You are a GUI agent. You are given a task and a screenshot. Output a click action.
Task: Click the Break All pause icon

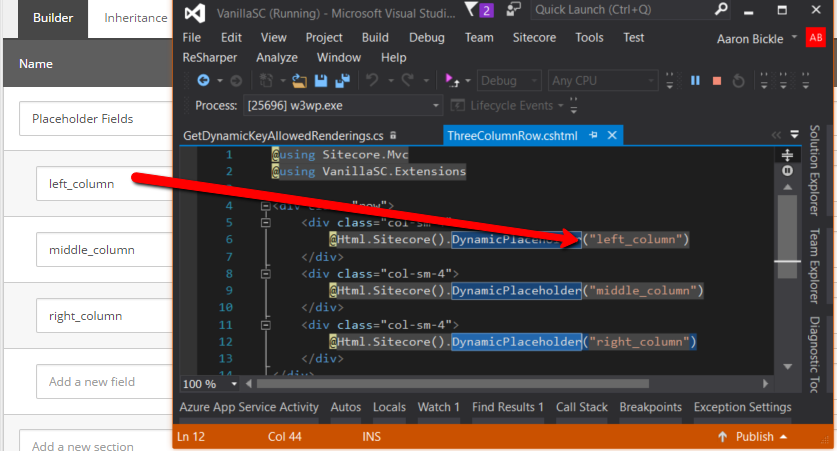[x=695, y=81]
